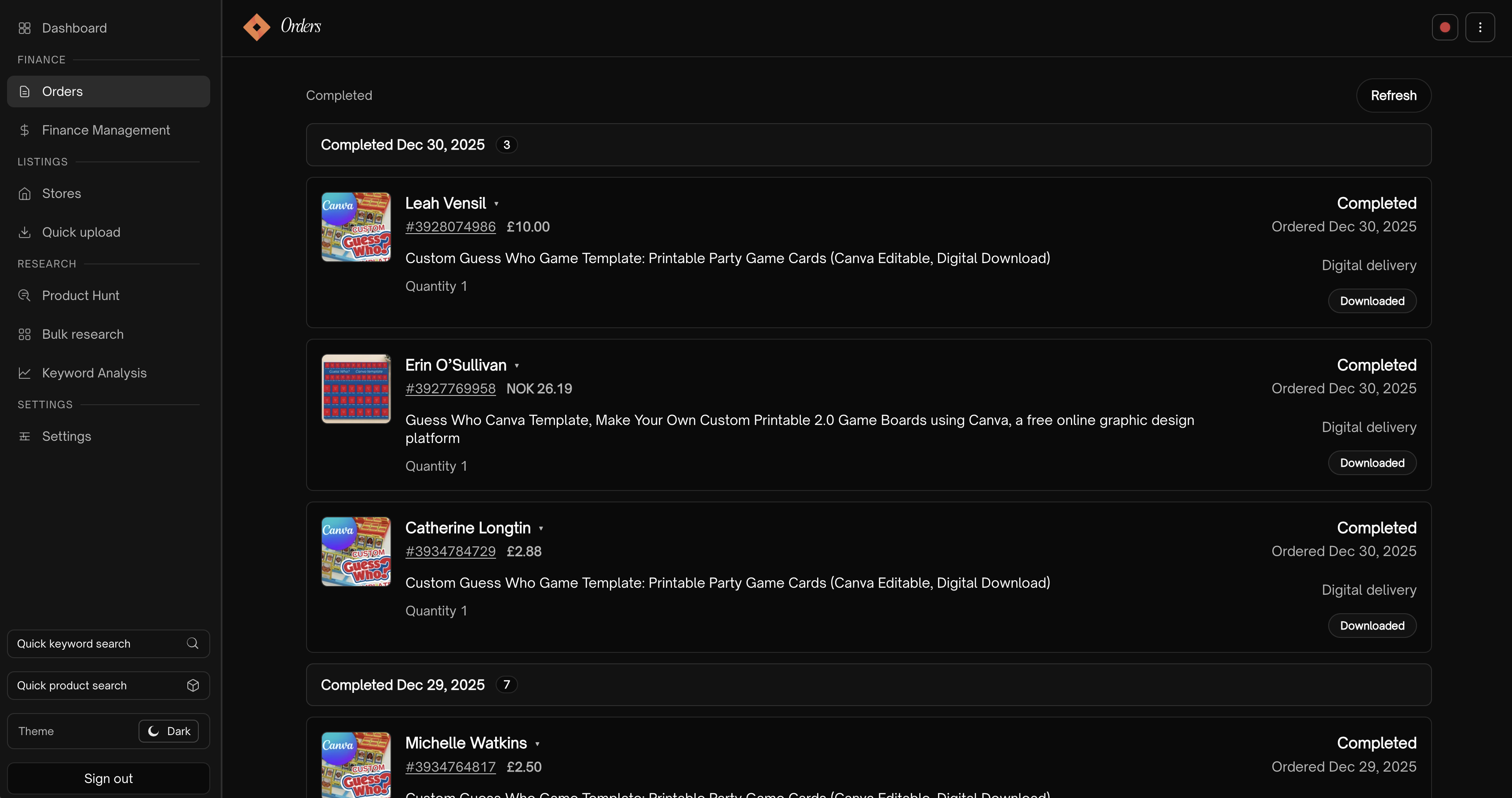1512x798 pixels.
Task: Open Quick upload in sidebar
Action: [81, 232]
